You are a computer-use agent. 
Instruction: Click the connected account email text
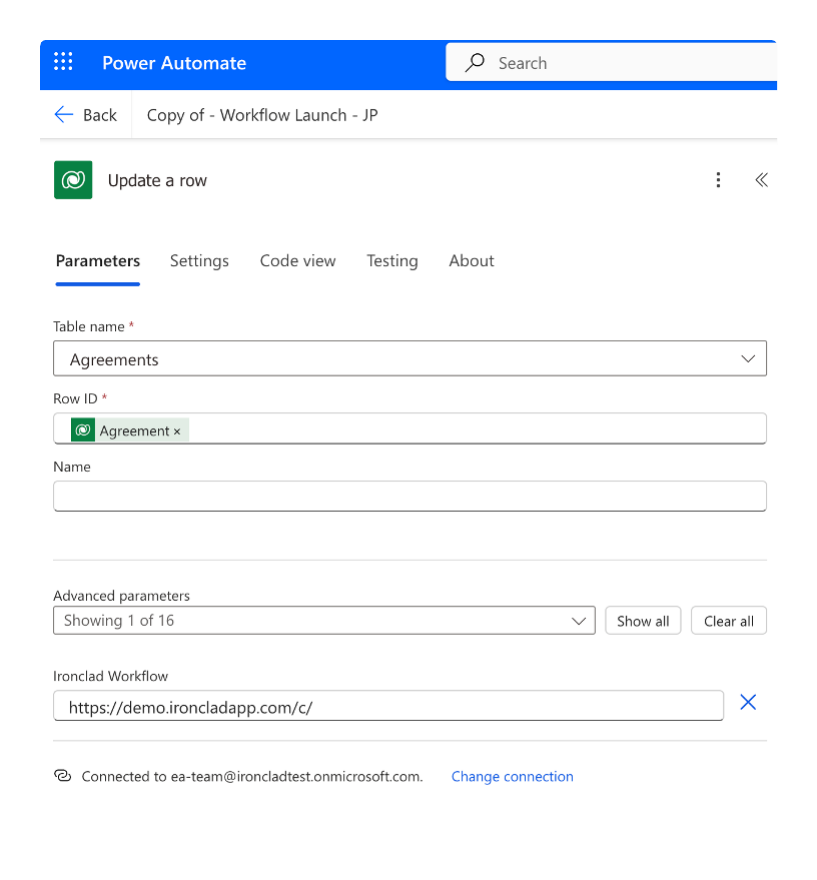[x=296, y=776]
